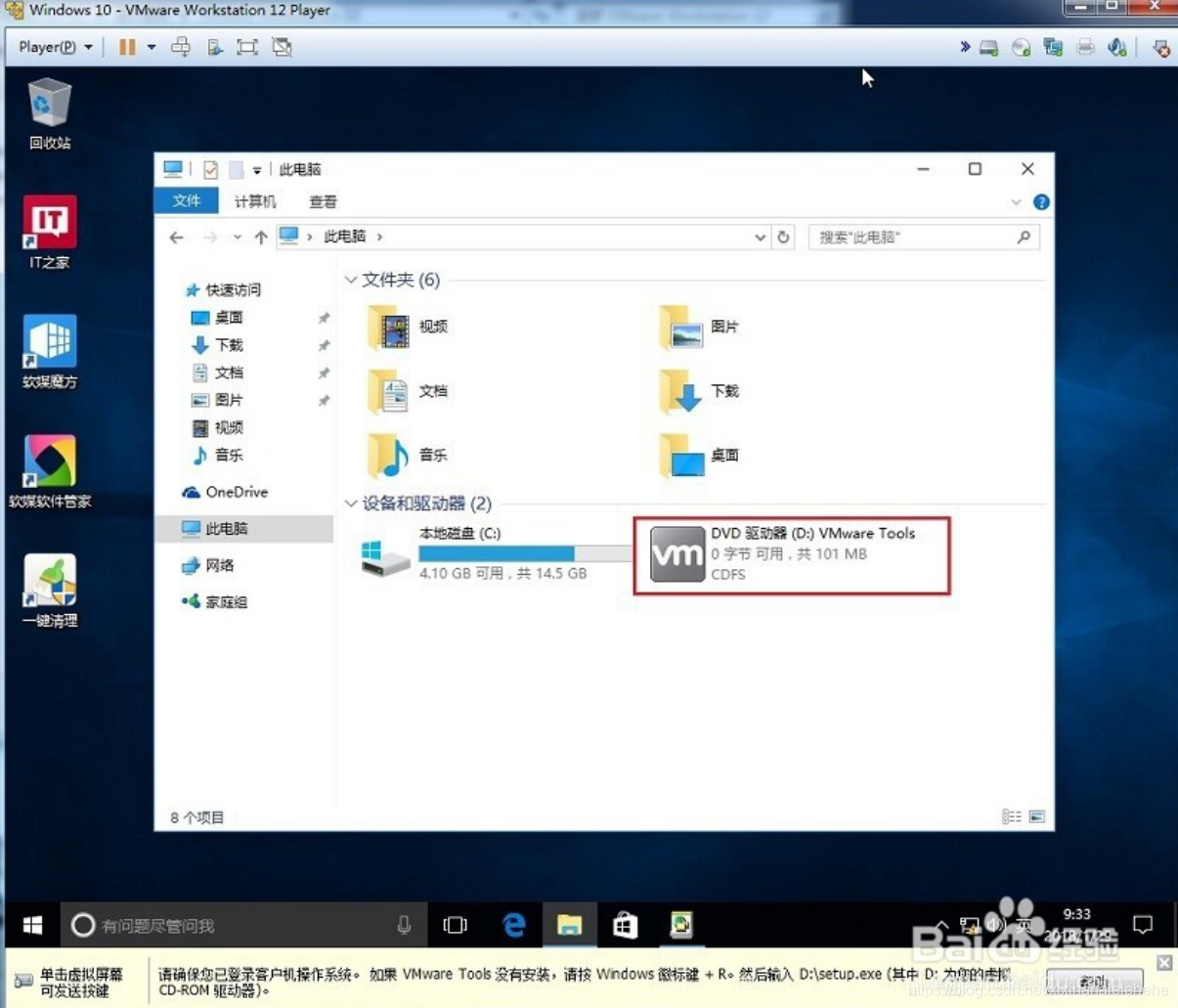Open Windows Store from taskbar

pos(626,925)
